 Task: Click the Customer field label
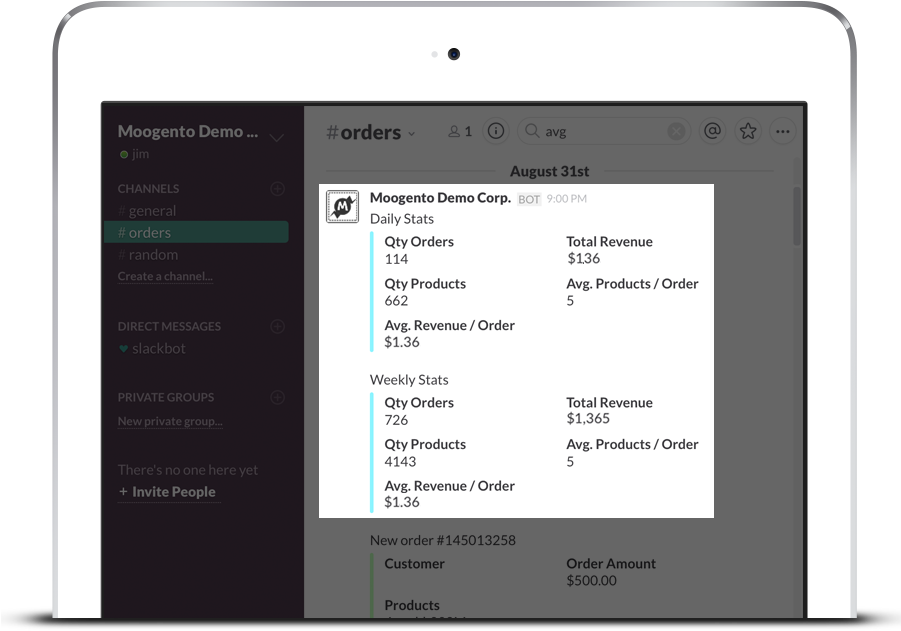(414, 564)
